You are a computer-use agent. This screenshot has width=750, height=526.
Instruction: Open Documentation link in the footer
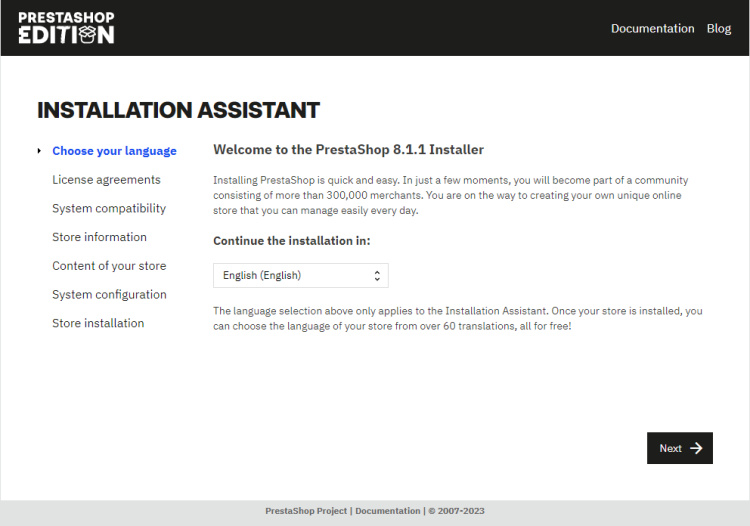[x=387, y=511]
